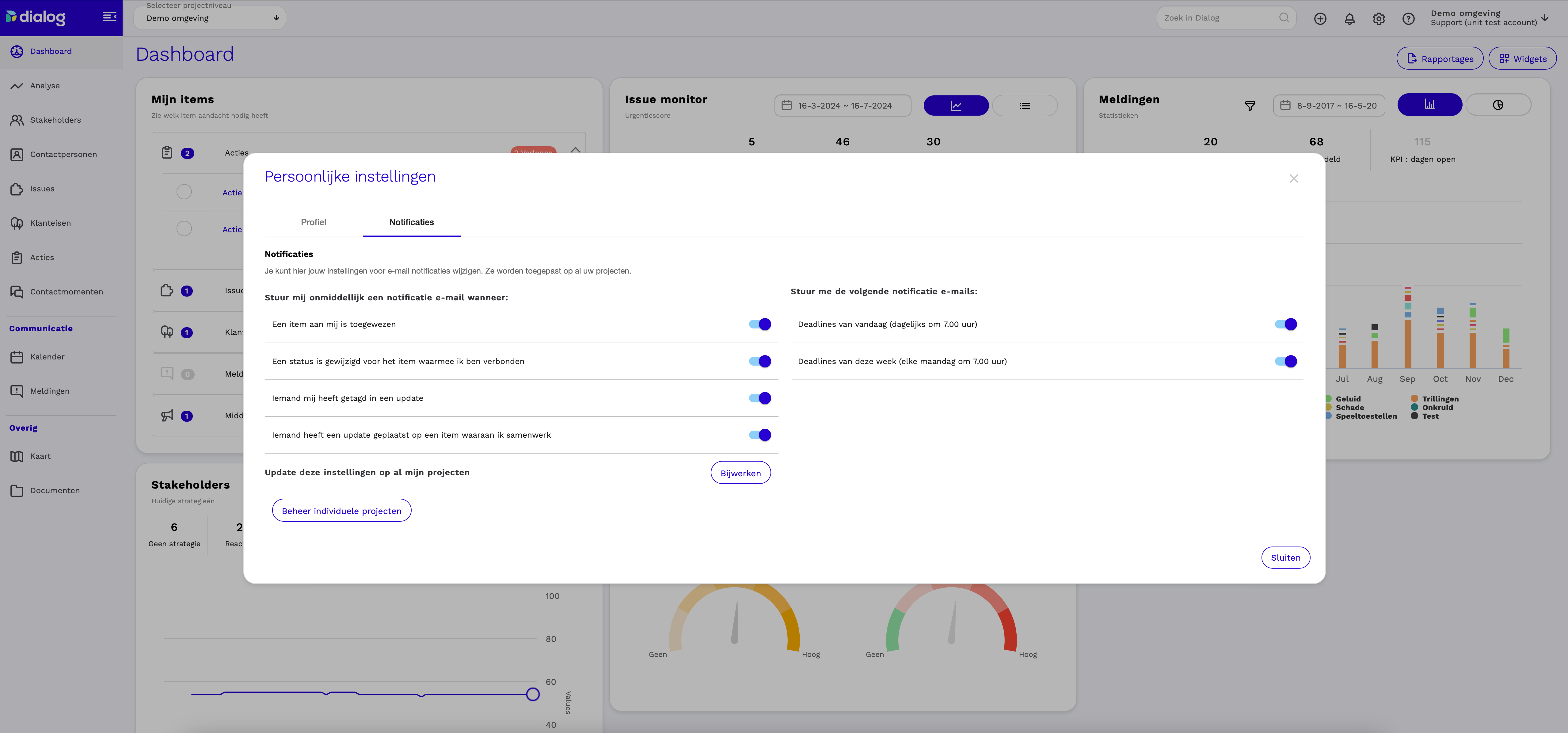
Task: Click Beheer individuele projecten button
Action: click(341, 511)
